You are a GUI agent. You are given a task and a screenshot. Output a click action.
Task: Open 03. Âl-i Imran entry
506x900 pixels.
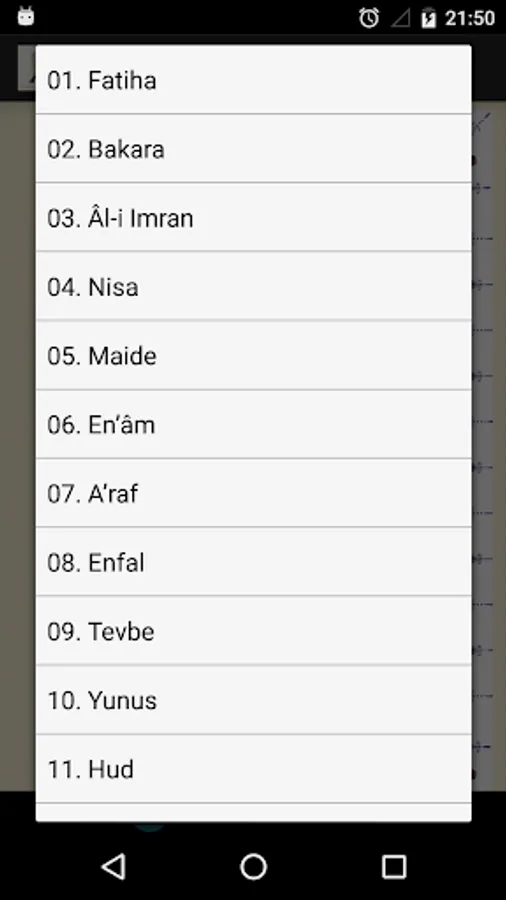[x=253, y=218]
